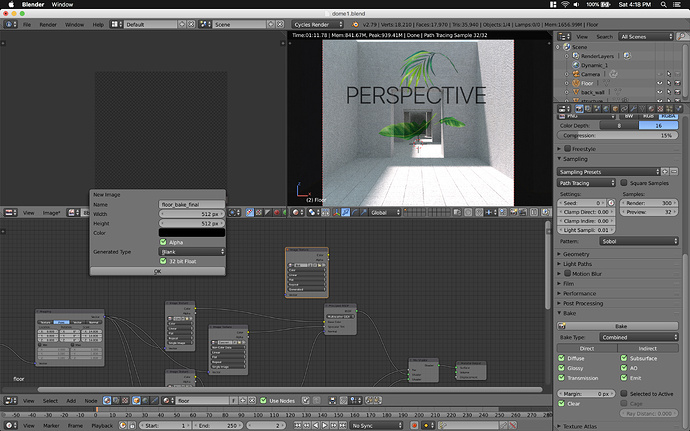Screen dimensions: 690x431
Task: Click the timeline play button
Action: pyautogui.click(x=325, y=425)
